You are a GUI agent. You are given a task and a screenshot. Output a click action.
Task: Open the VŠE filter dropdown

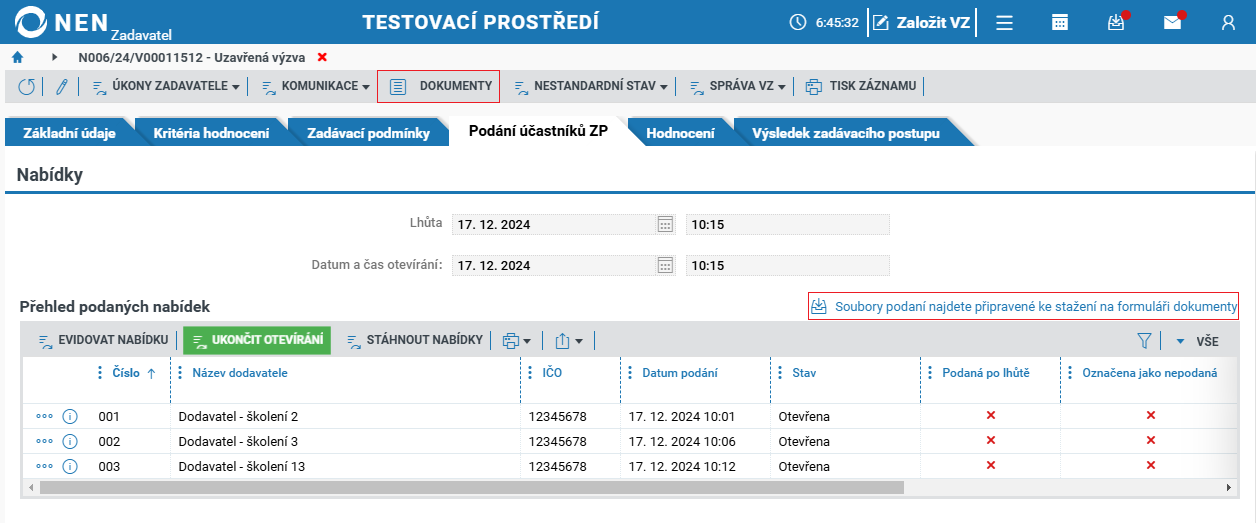(1197, 341)
